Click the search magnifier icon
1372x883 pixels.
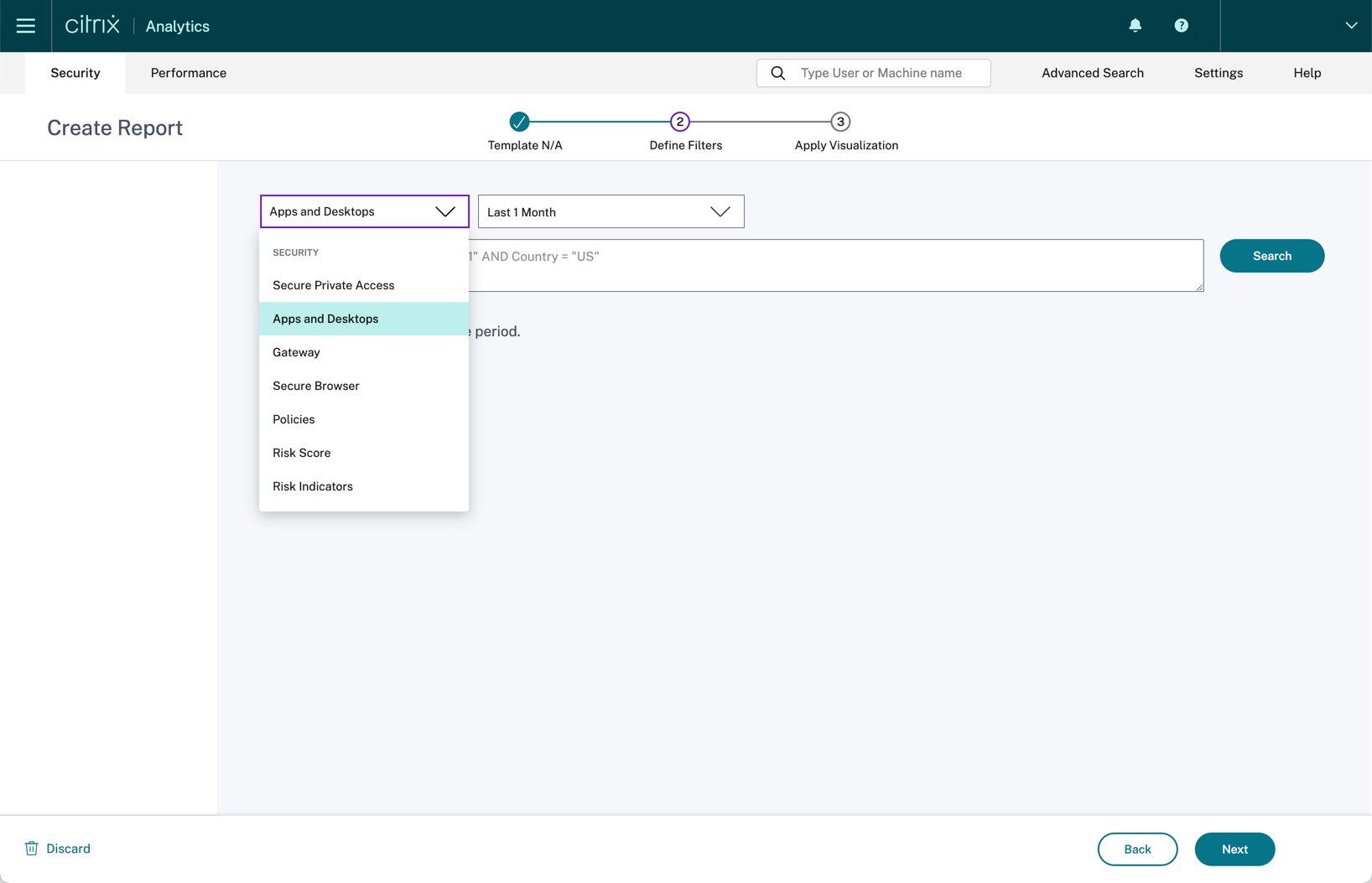point(777,73)
